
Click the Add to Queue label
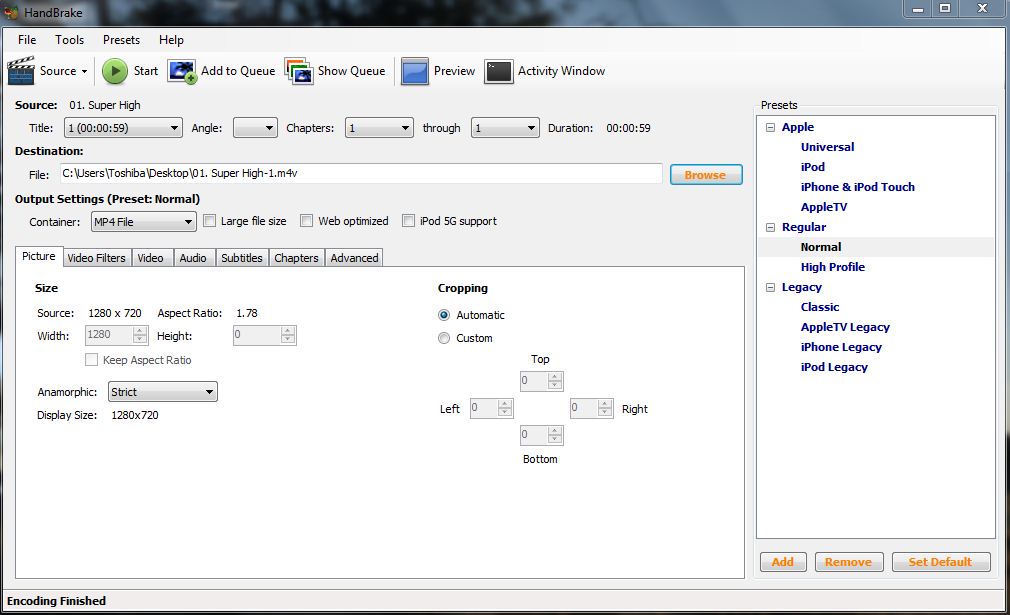click(x=238, y=71)
